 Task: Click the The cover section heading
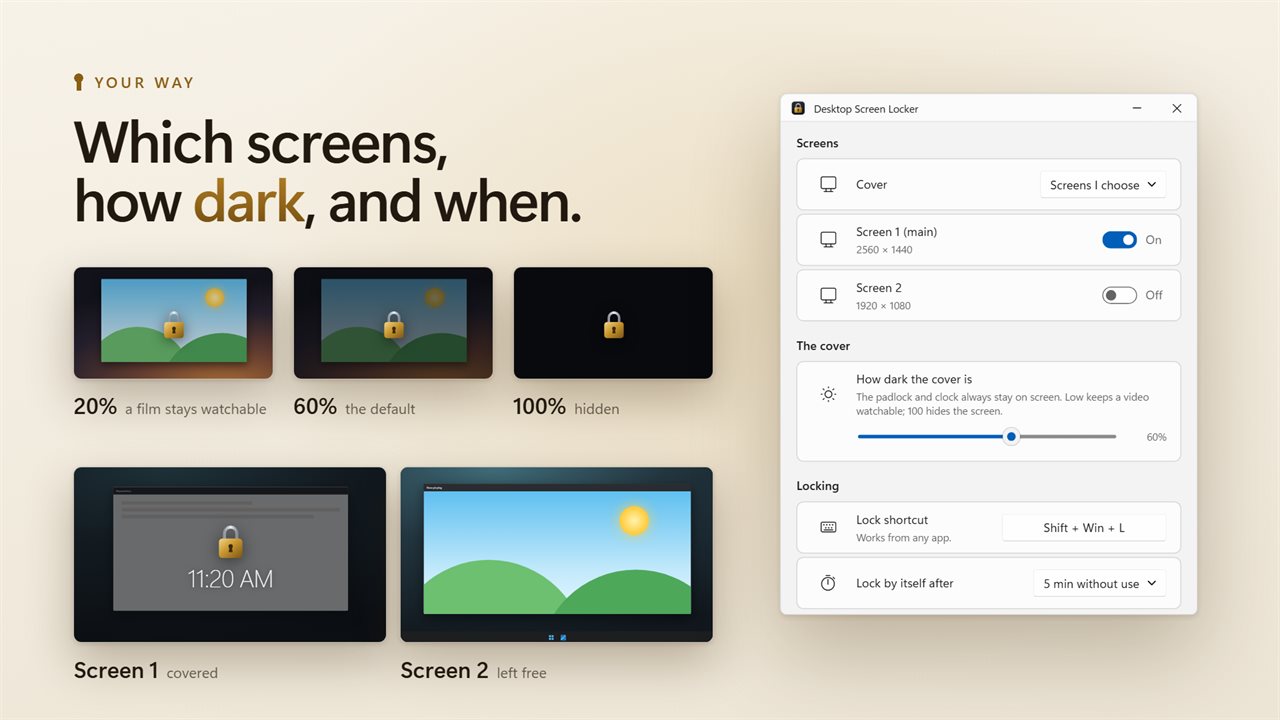[823, 346]
